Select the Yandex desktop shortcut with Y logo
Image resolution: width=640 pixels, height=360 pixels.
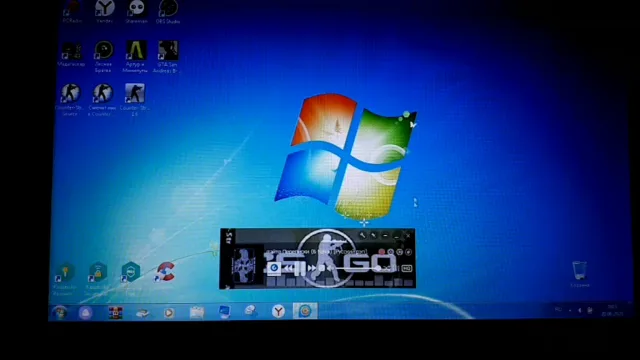[104, 11]
